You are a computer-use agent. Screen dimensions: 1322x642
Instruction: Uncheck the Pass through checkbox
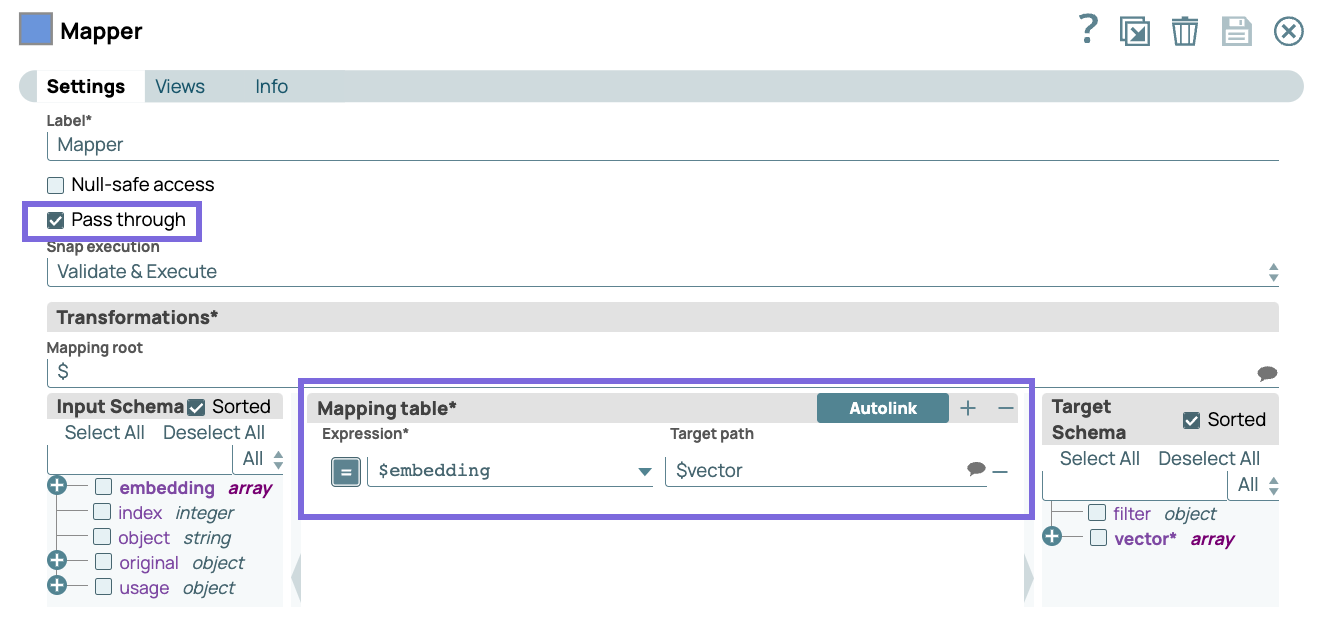click(x=56, y=220)
